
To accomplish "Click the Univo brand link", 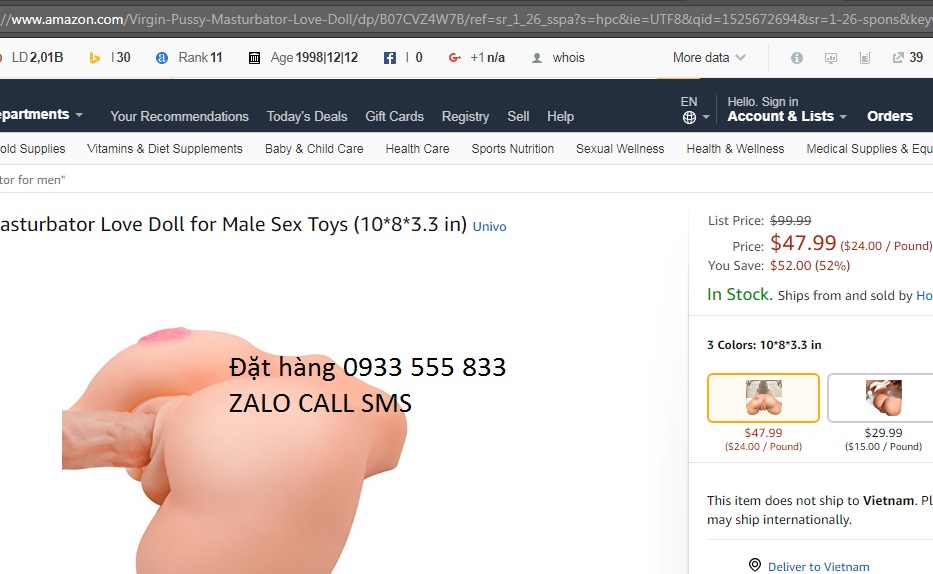I will pyautogui.click(x=489, y=227).
